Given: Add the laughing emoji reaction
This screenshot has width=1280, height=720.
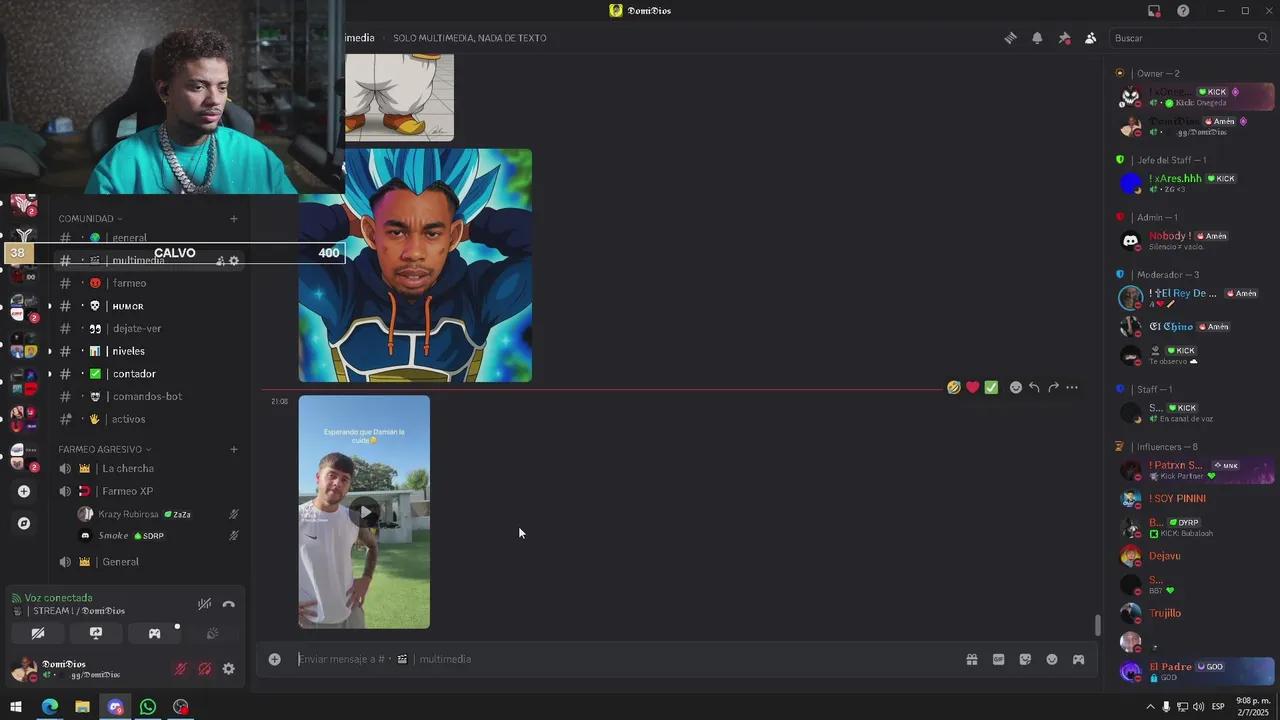Looking at the screenshot, I should [954, 387].
